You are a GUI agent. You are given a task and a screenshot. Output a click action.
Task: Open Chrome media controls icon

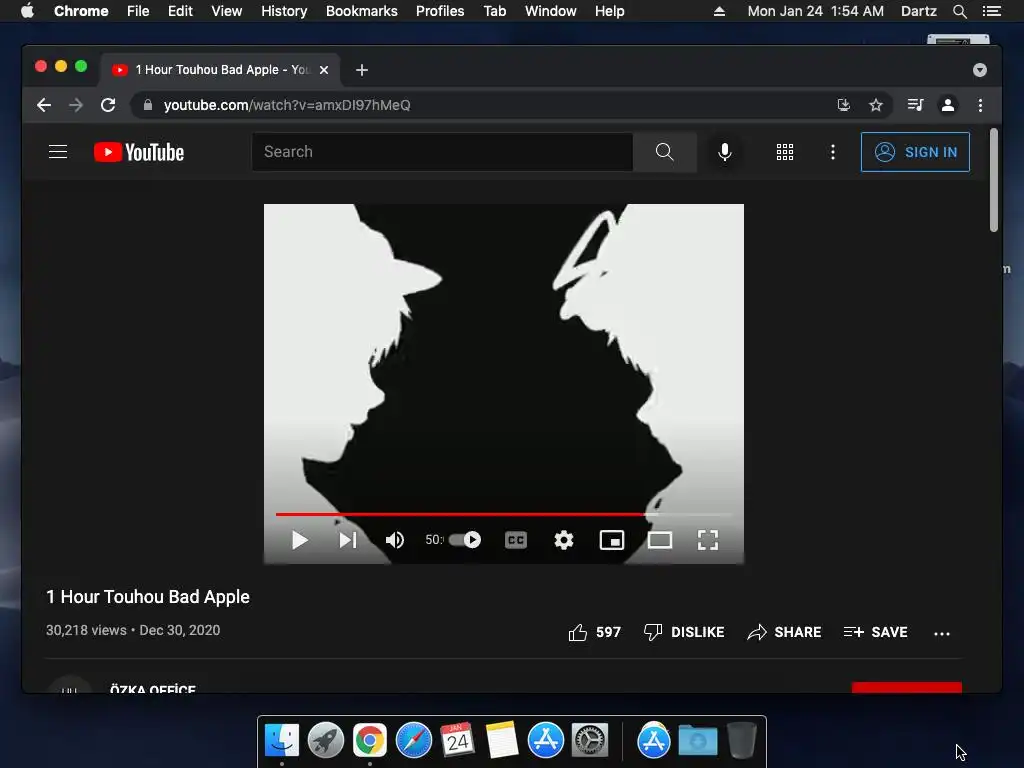pyautogui.click(x=915, y=105)
